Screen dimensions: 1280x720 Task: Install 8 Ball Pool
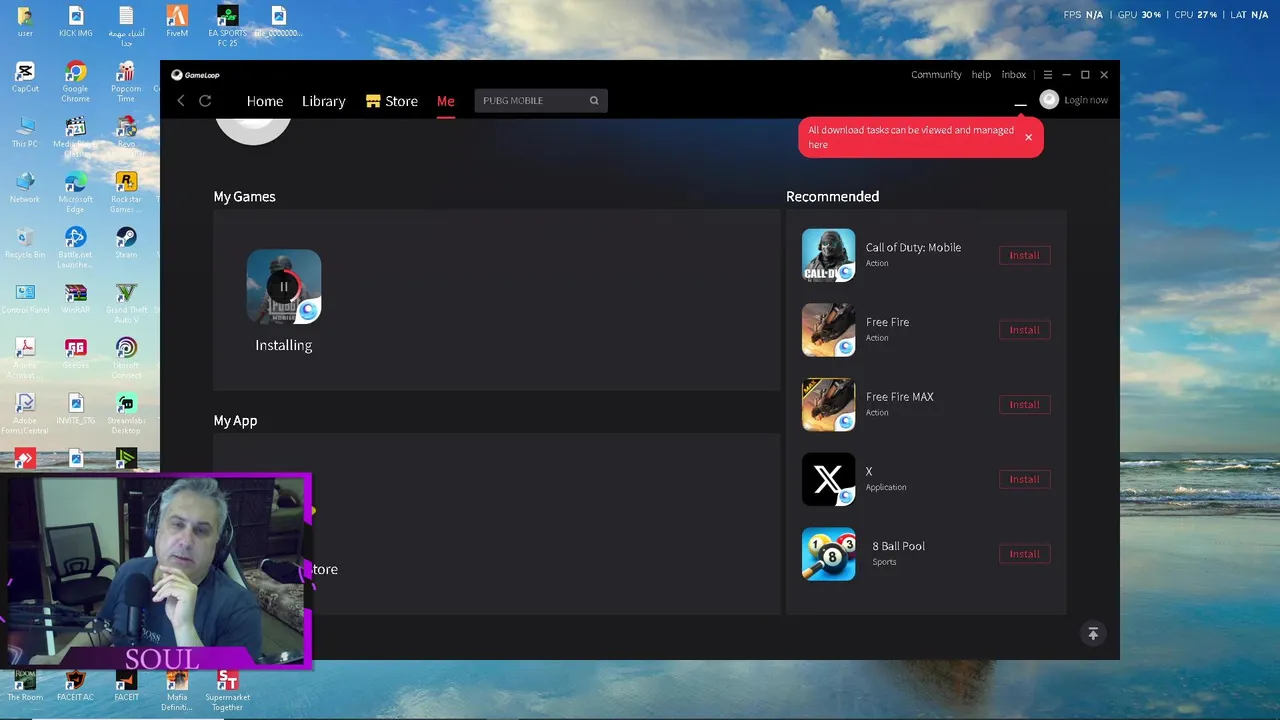click(x=1024, y=554)
